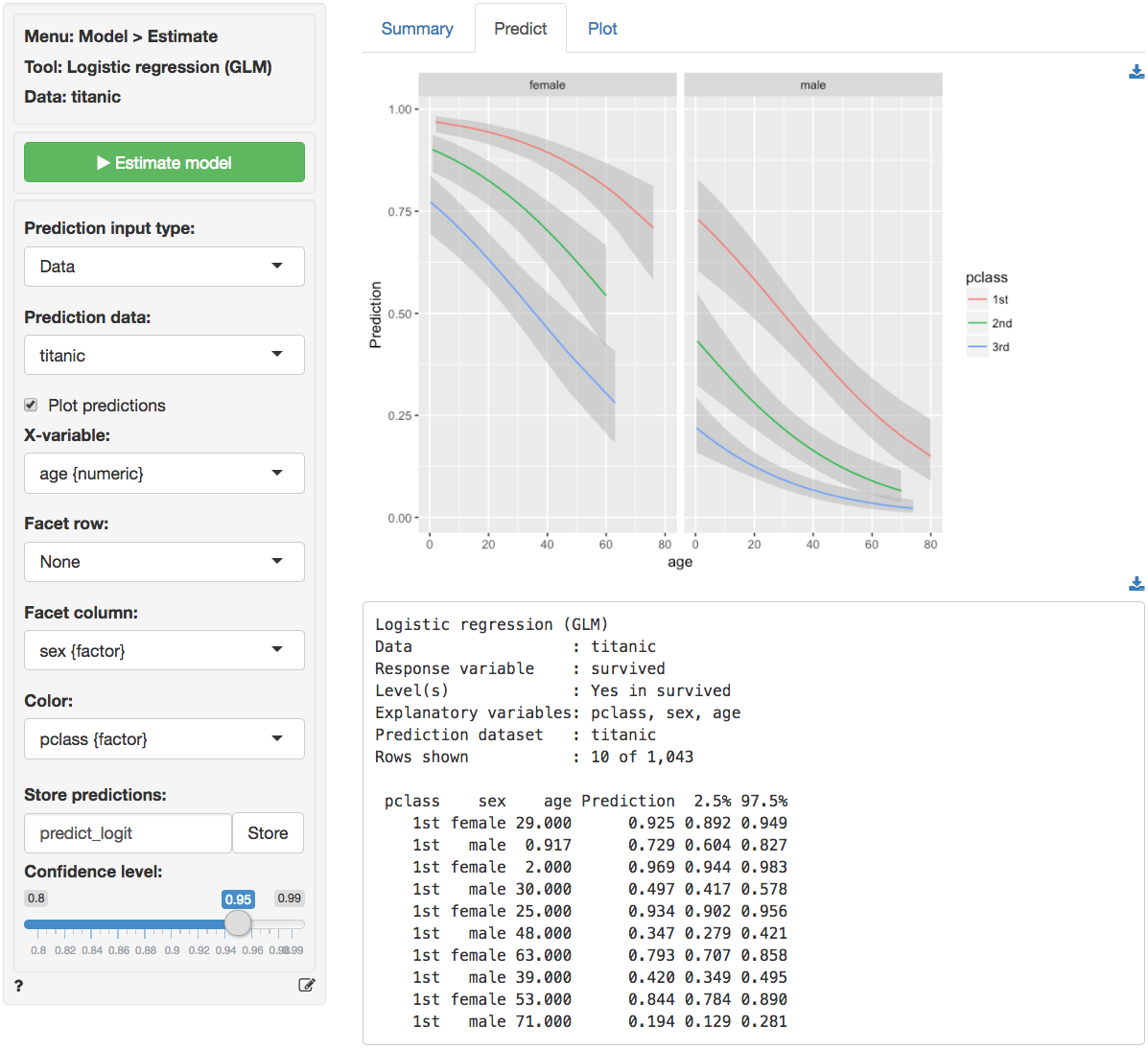The image size is (1148, 1050).
Task: Click the 3rd class legend entry
Action: 989,347
